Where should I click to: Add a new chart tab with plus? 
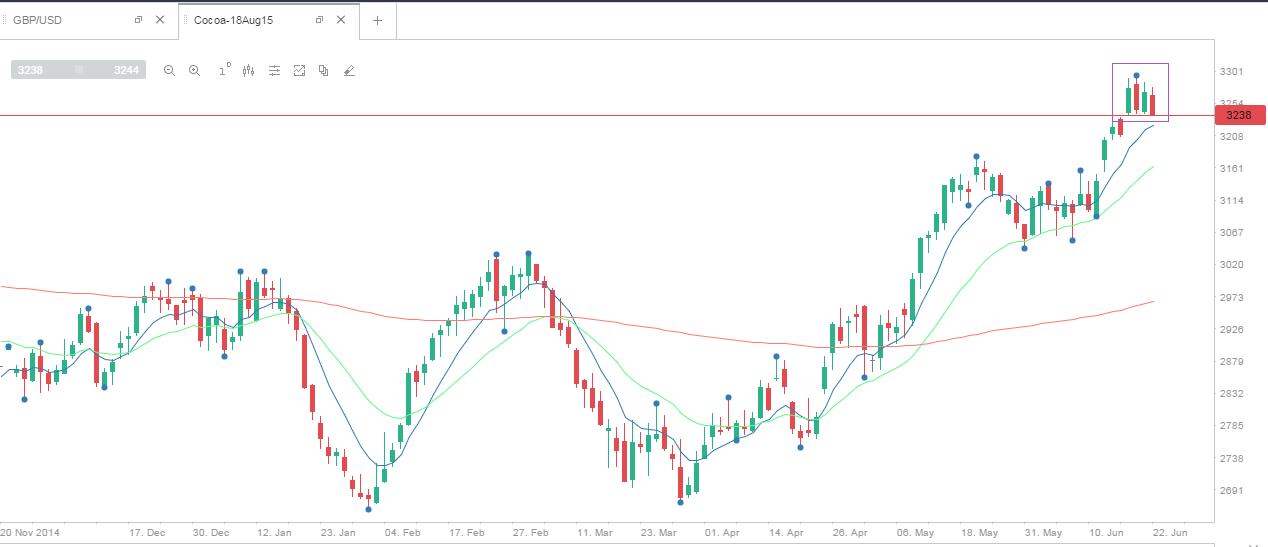(x=377, y=20)
